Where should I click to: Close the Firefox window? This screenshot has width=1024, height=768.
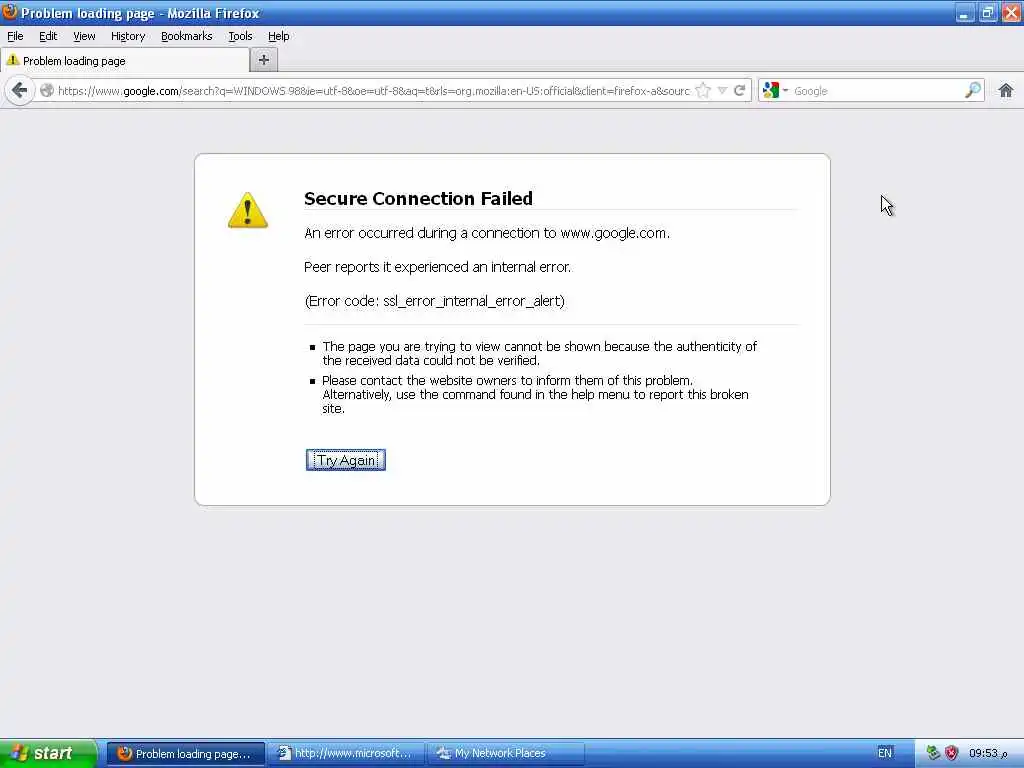(x=1011, y=12)
